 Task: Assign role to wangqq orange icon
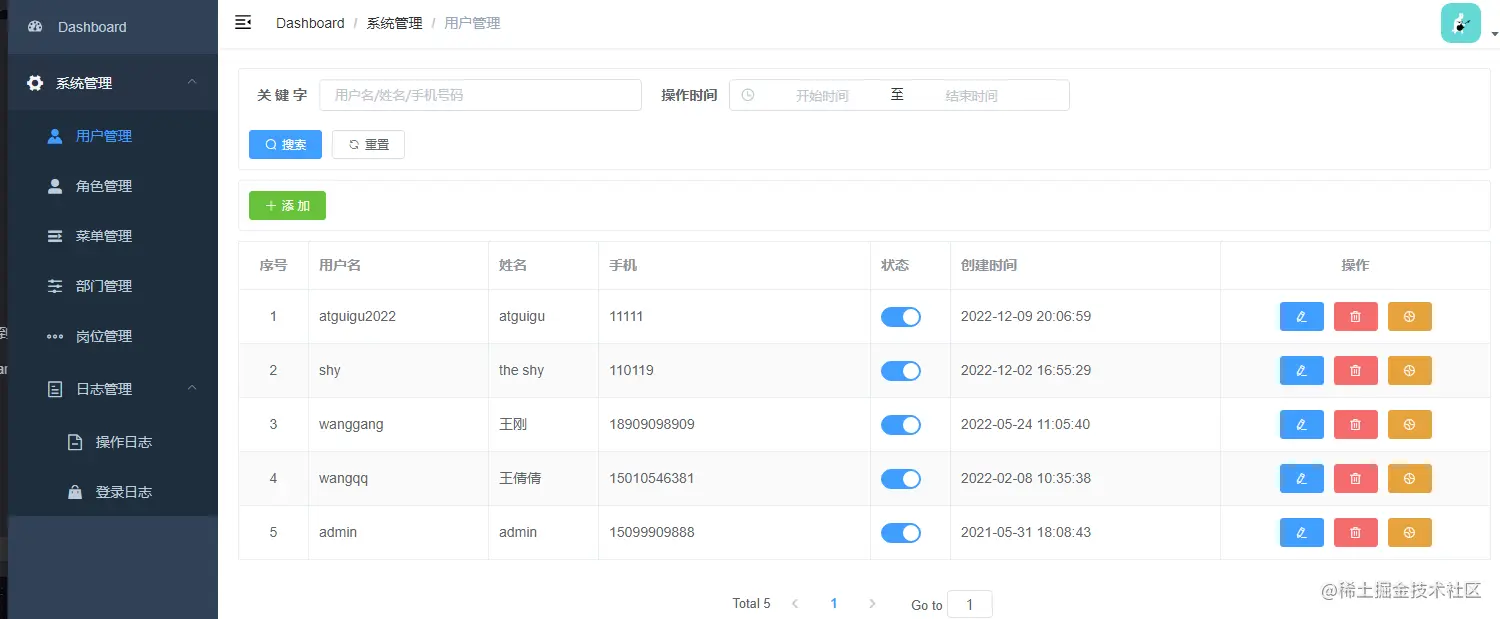coord(1409,478)
